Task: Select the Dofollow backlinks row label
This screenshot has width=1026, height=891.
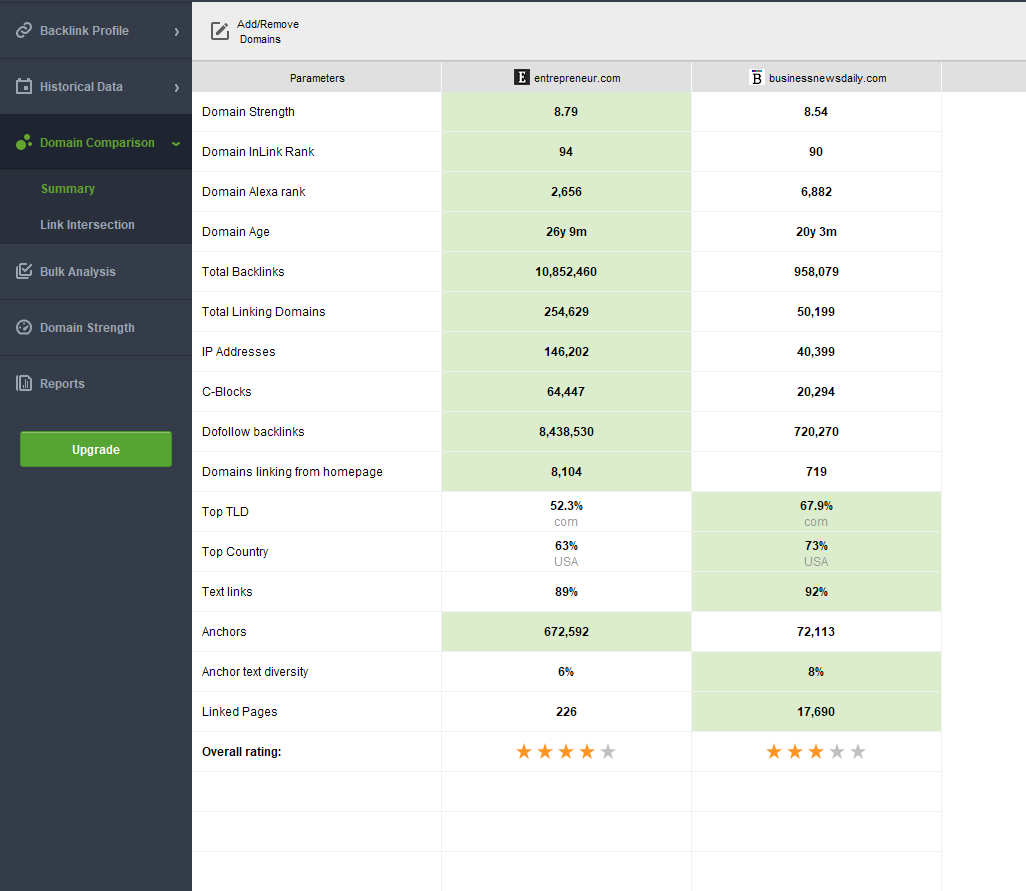Action: click(x=253, y=431)
